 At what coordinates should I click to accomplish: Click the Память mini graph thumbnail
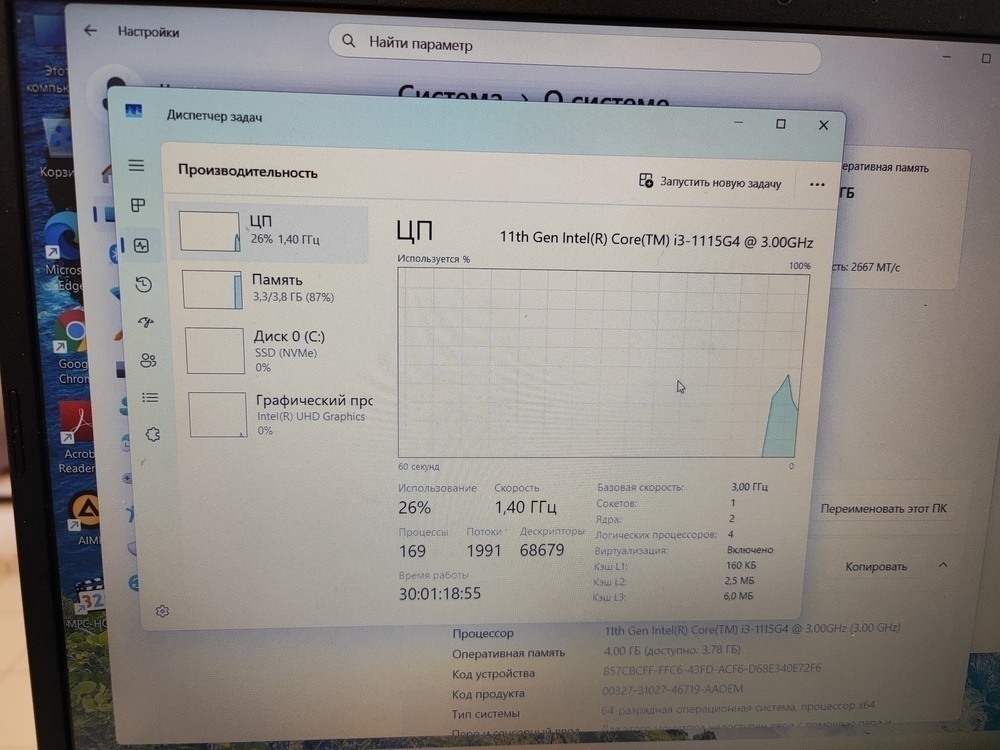point(212,290)
